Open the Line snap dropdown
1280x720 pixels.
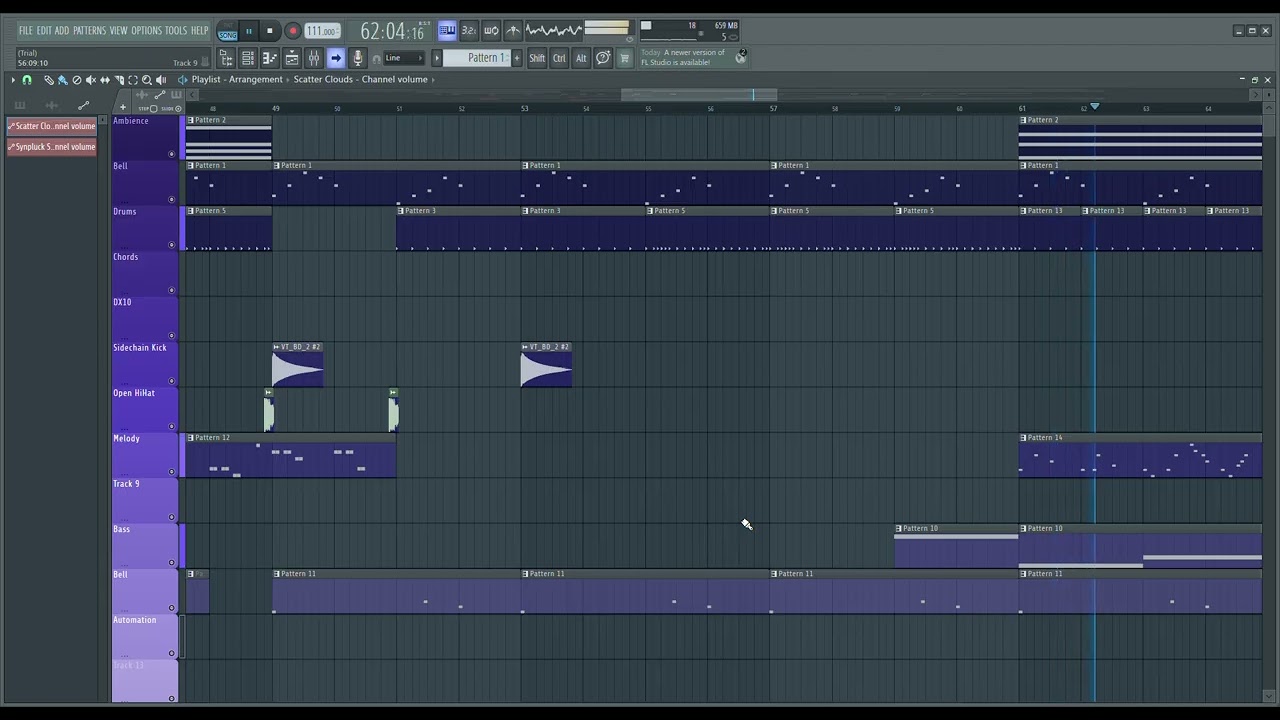404,58
